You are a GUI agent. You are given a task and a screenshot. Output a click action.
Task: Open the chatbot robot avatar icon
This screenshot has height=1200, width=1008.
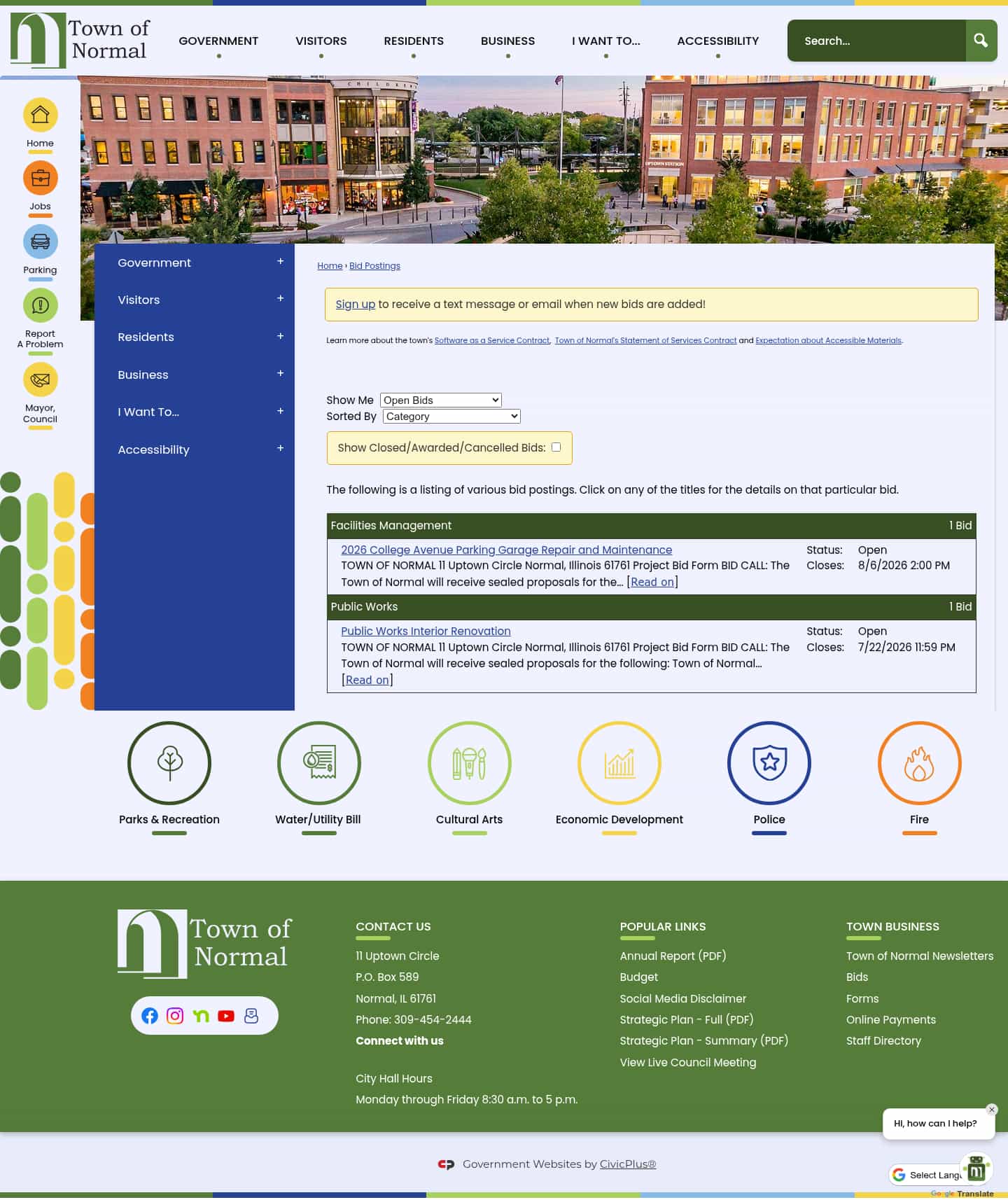point(976,1168)
